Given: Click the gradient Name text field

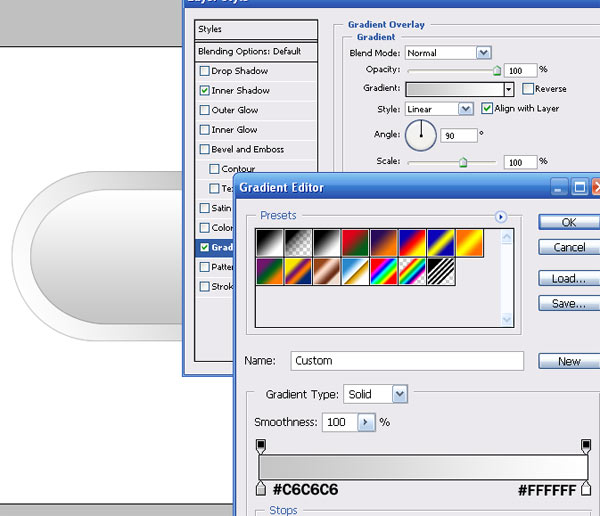Looking at the screenshot, I should [407, 361].
